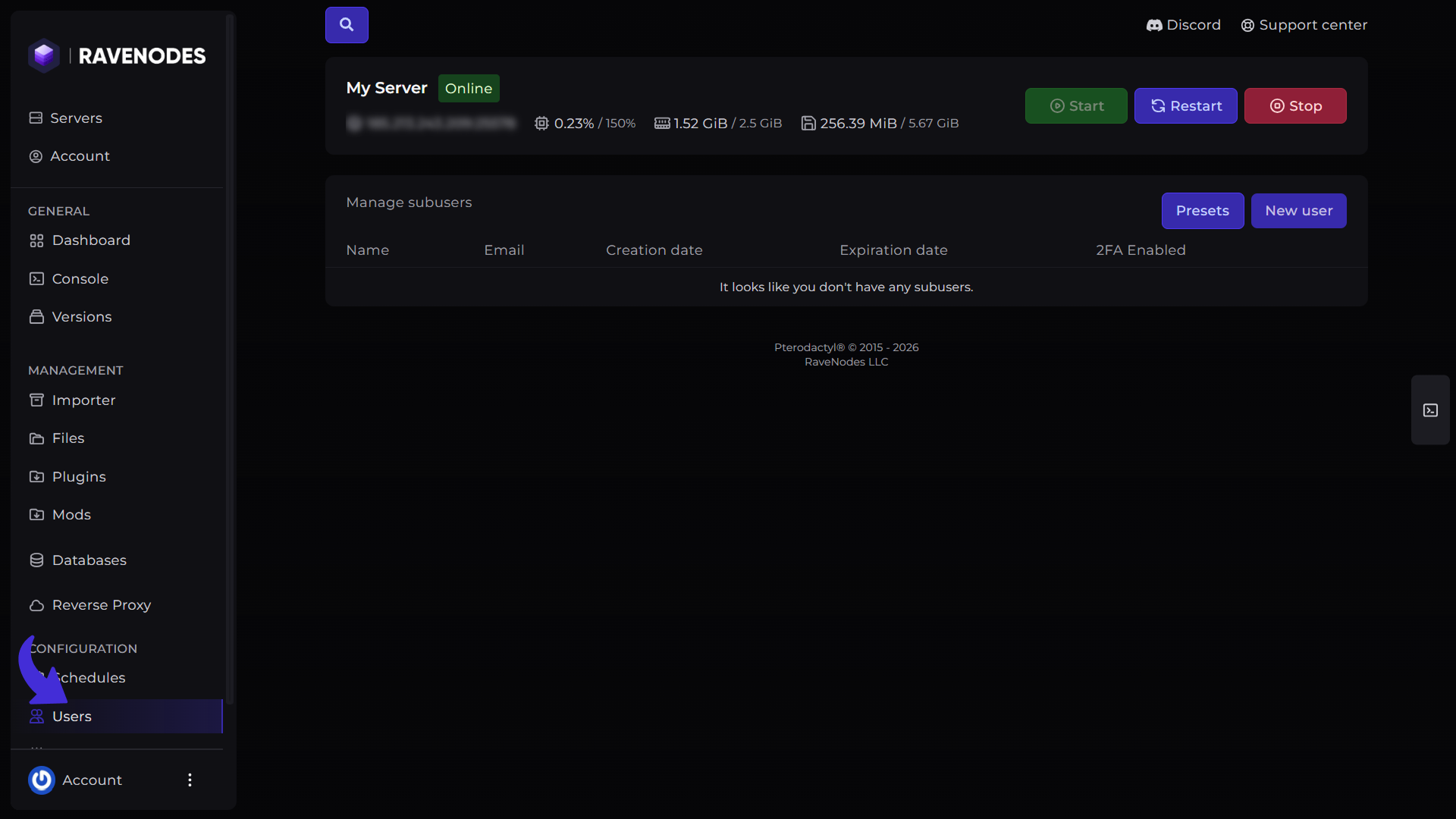Open Reverse Proxy settings
Image resolution: width=1456 pixels, height=819 pixels.
coord(90,605)
